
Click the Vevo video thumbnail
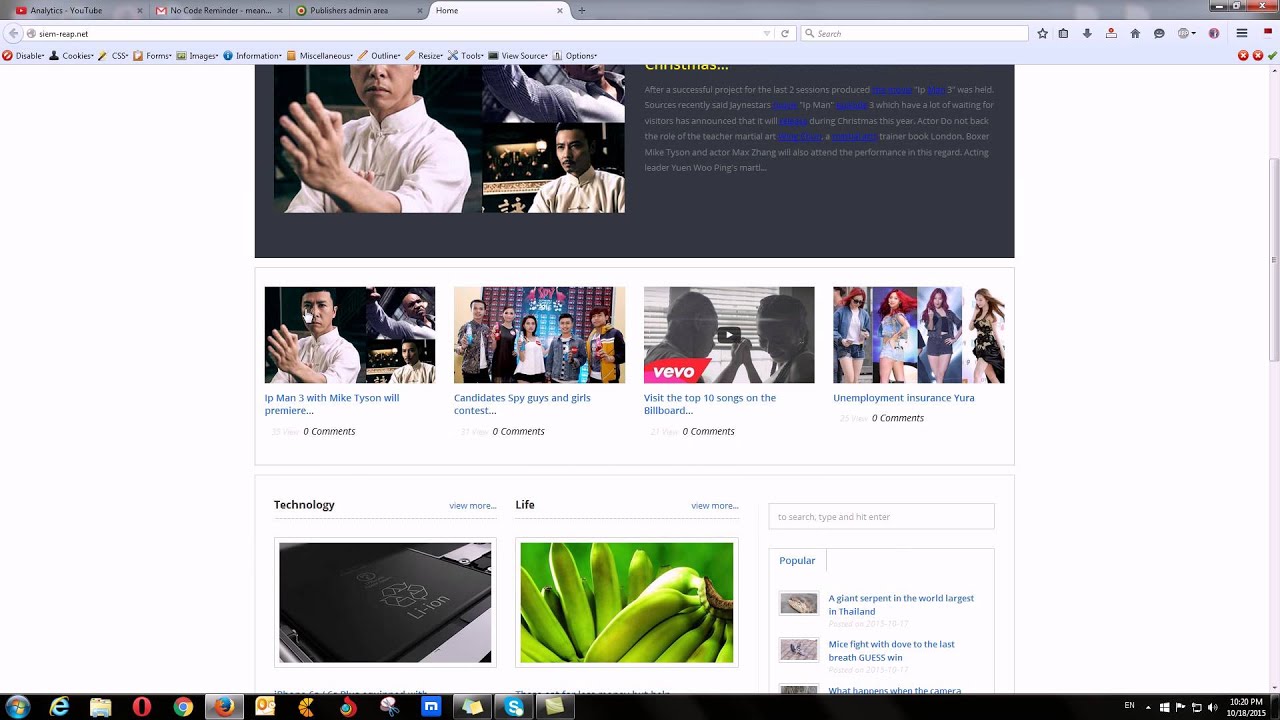[x=729, y=335]
